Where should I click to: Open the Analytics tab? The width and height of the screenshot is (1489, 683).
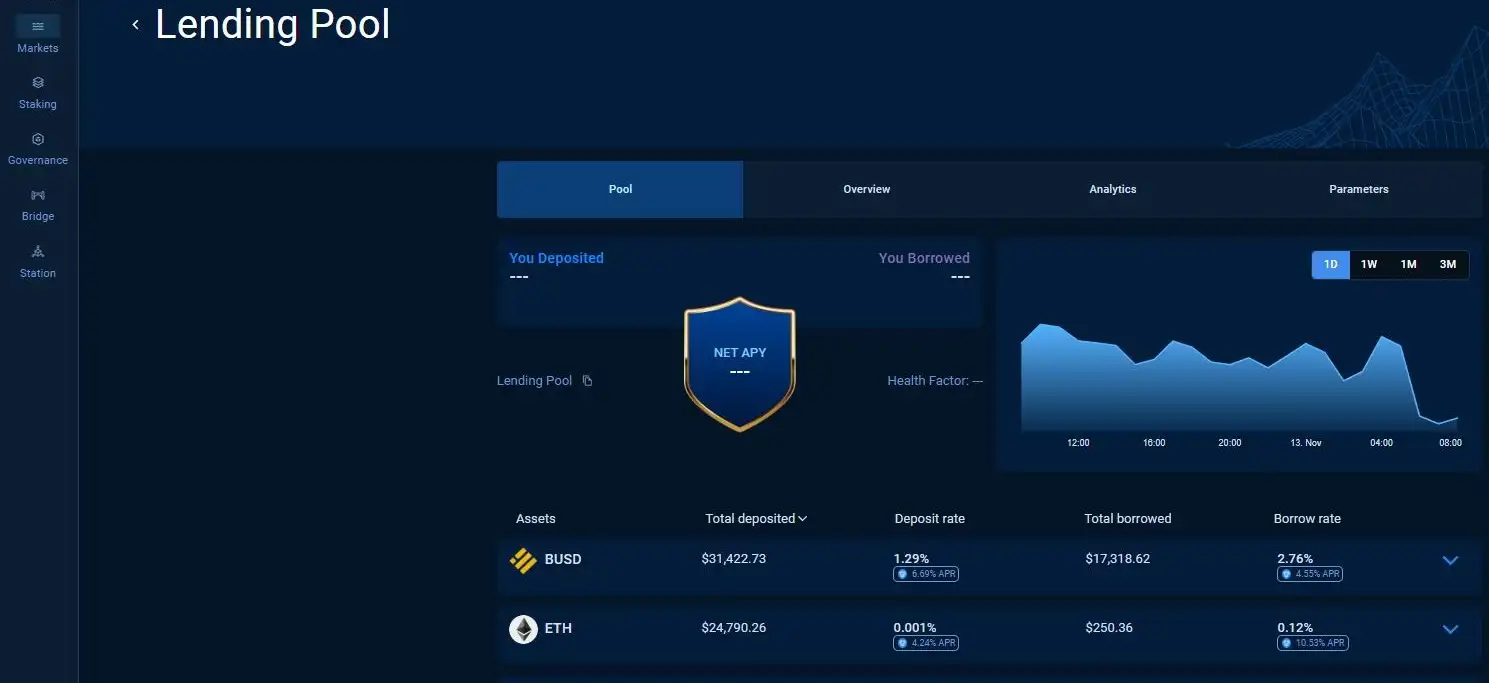coord(1112,189)
